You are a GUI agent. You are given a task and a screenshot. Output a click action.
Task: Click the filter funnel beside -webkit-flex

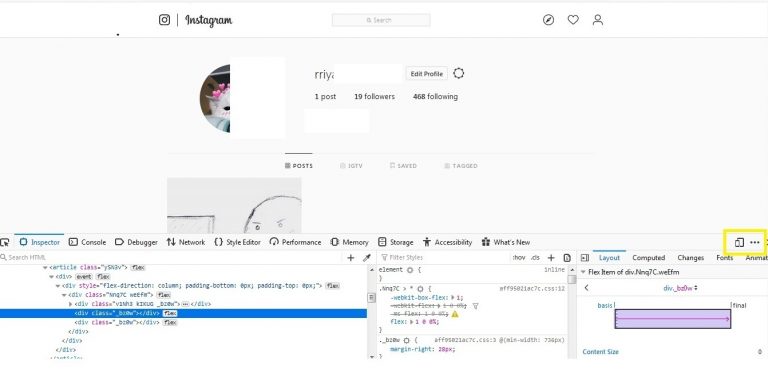point(475,306)
